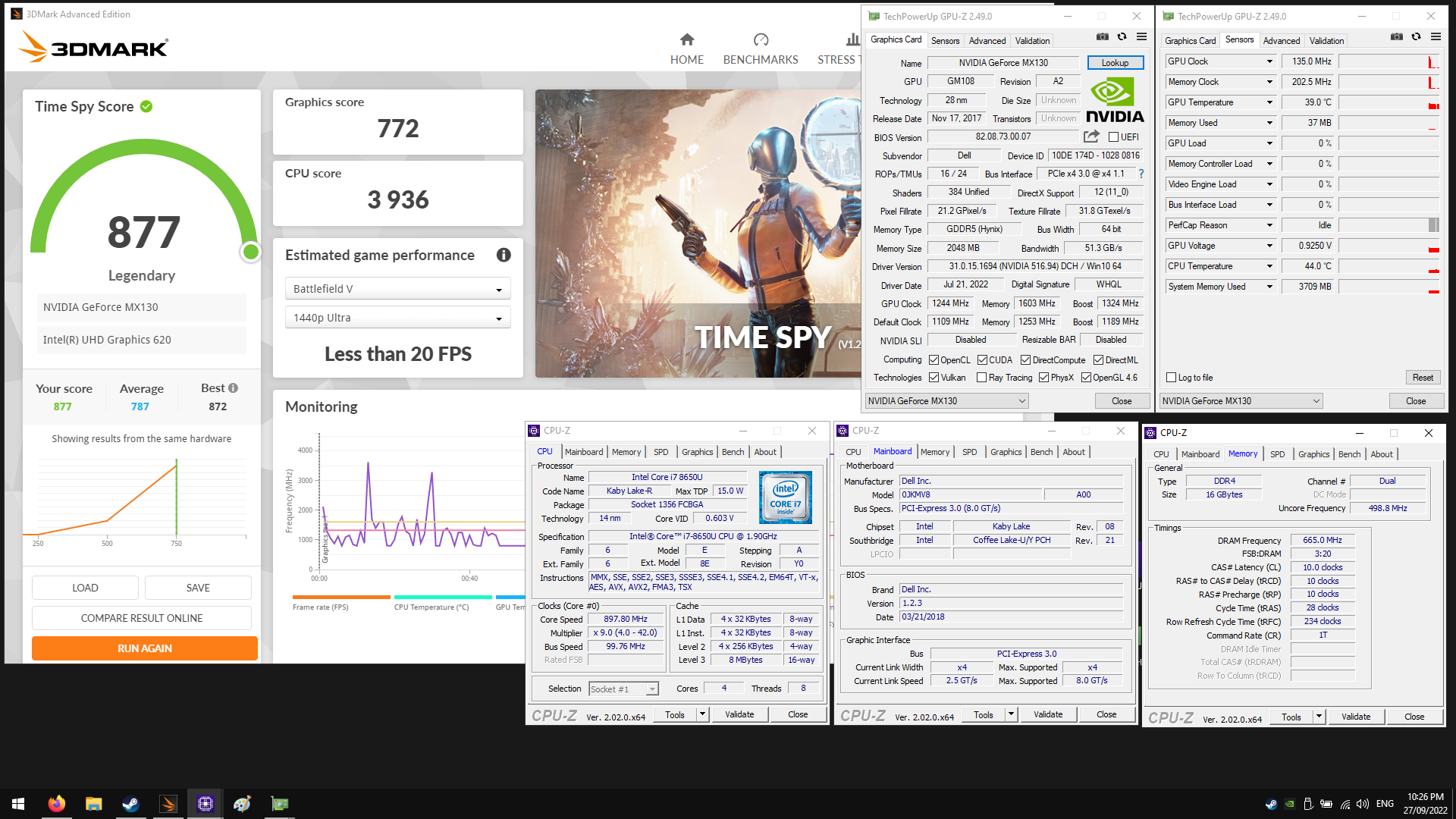The image size is (1456, 819).
Task: Expand the GPU Temperature sensor dropdown
Action: [x=1269, y=102]
